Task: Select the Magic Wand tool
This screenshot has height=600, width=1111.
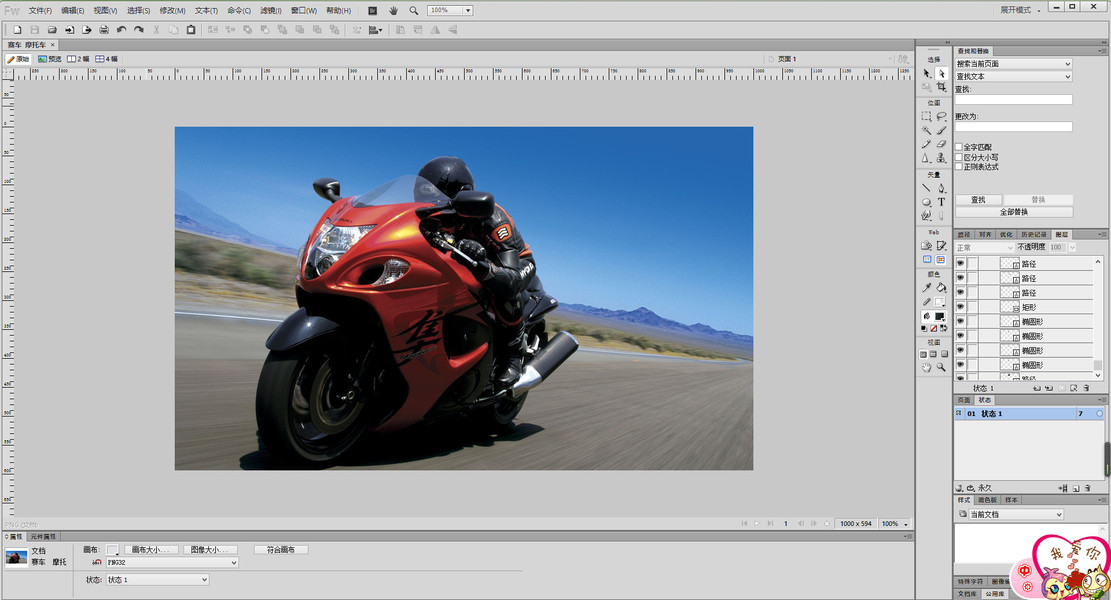Action: click(x=926, y=130)
